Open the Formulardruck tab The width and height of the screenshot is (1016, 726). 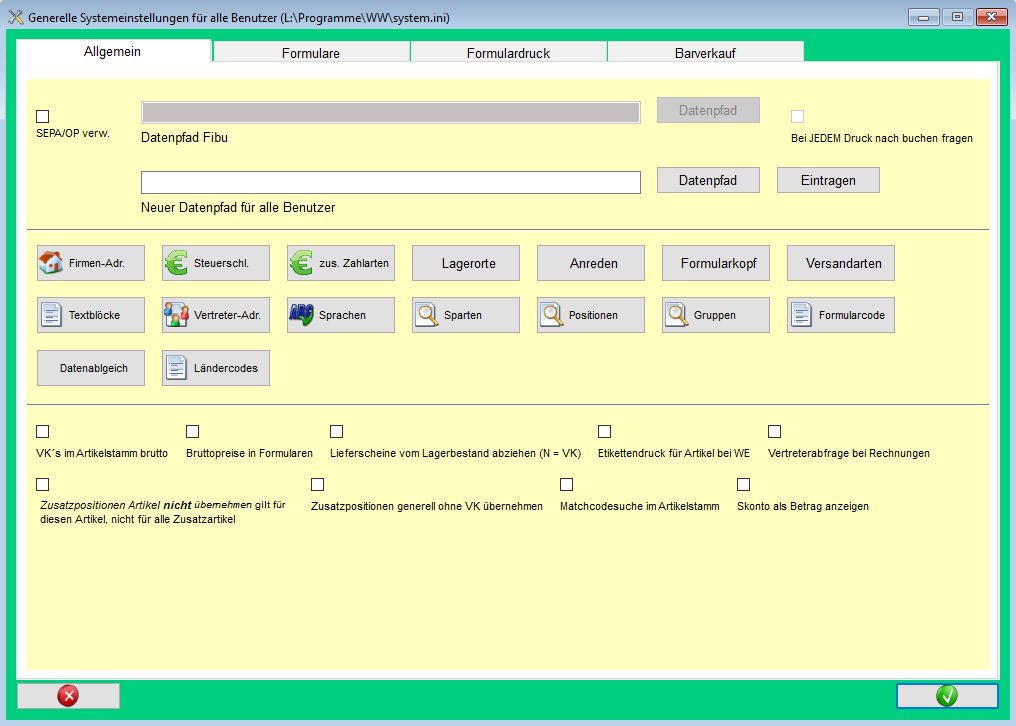[509, 53]
